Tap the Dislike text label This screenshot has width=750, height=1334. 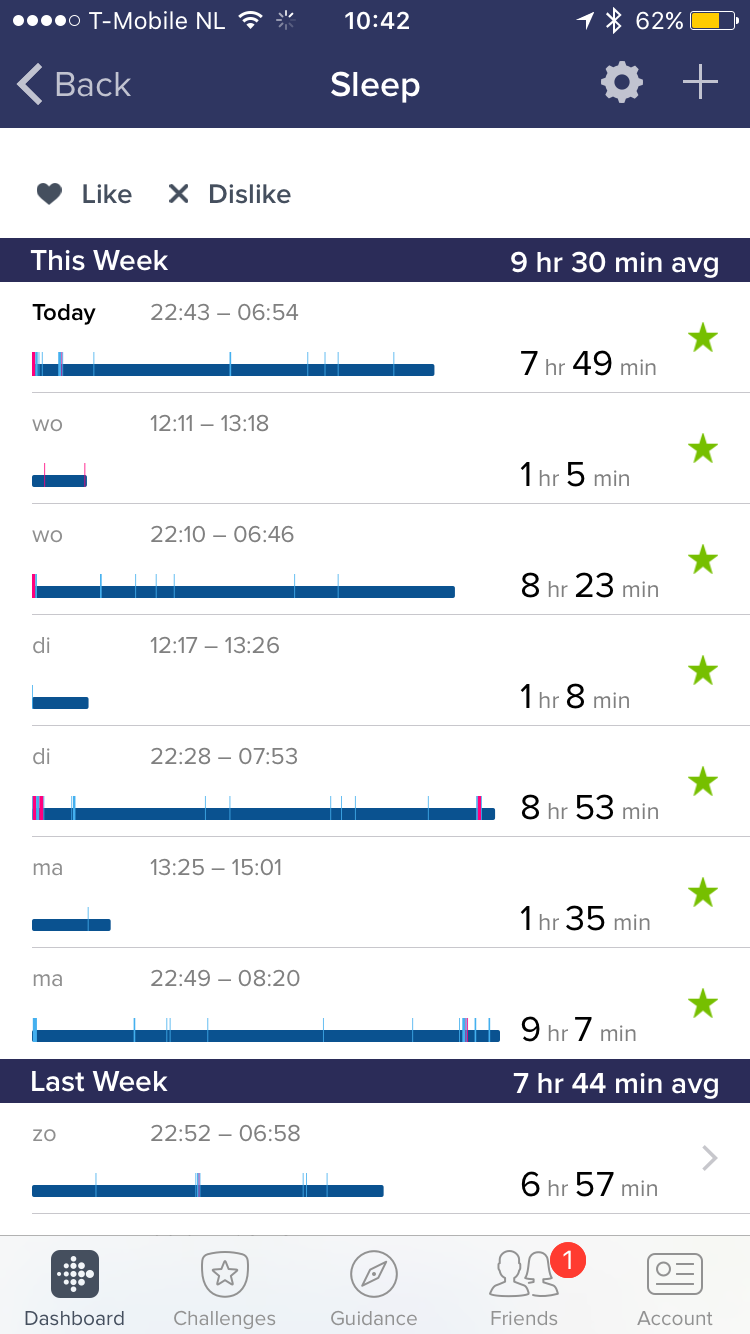[x=249, y=194]
